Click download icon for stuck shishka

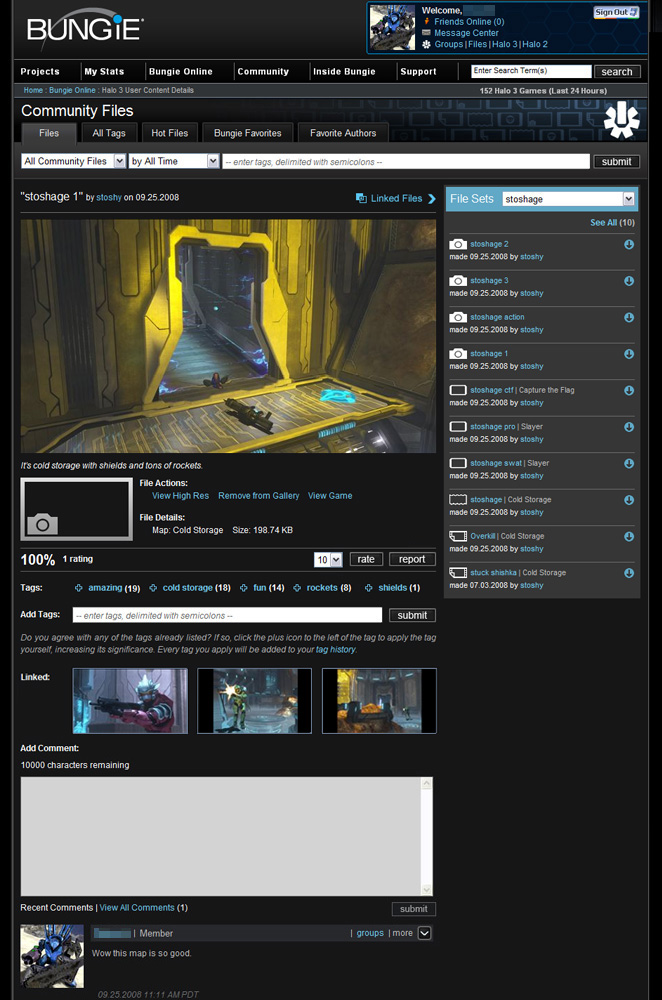coord(629,573)
